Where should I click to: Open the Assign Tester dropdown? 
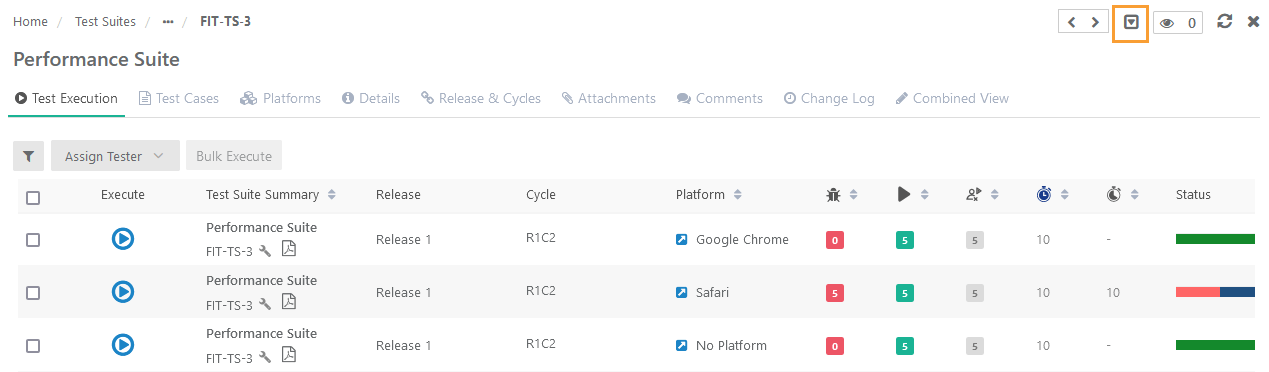point(115,156)
